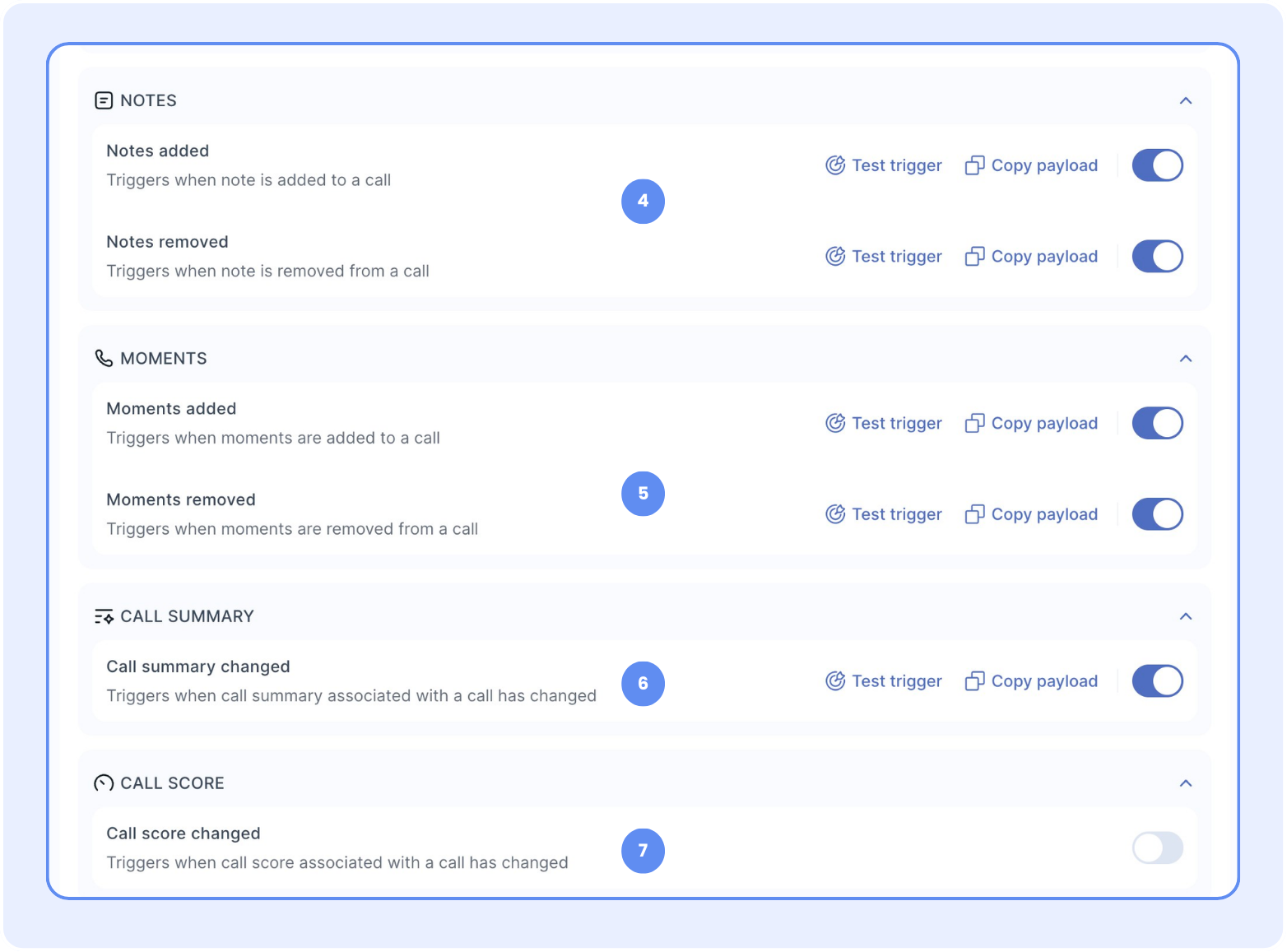Select the Call score changed row title
The width and height of the screenshot is (1287, 952).
tap(184, 834)
